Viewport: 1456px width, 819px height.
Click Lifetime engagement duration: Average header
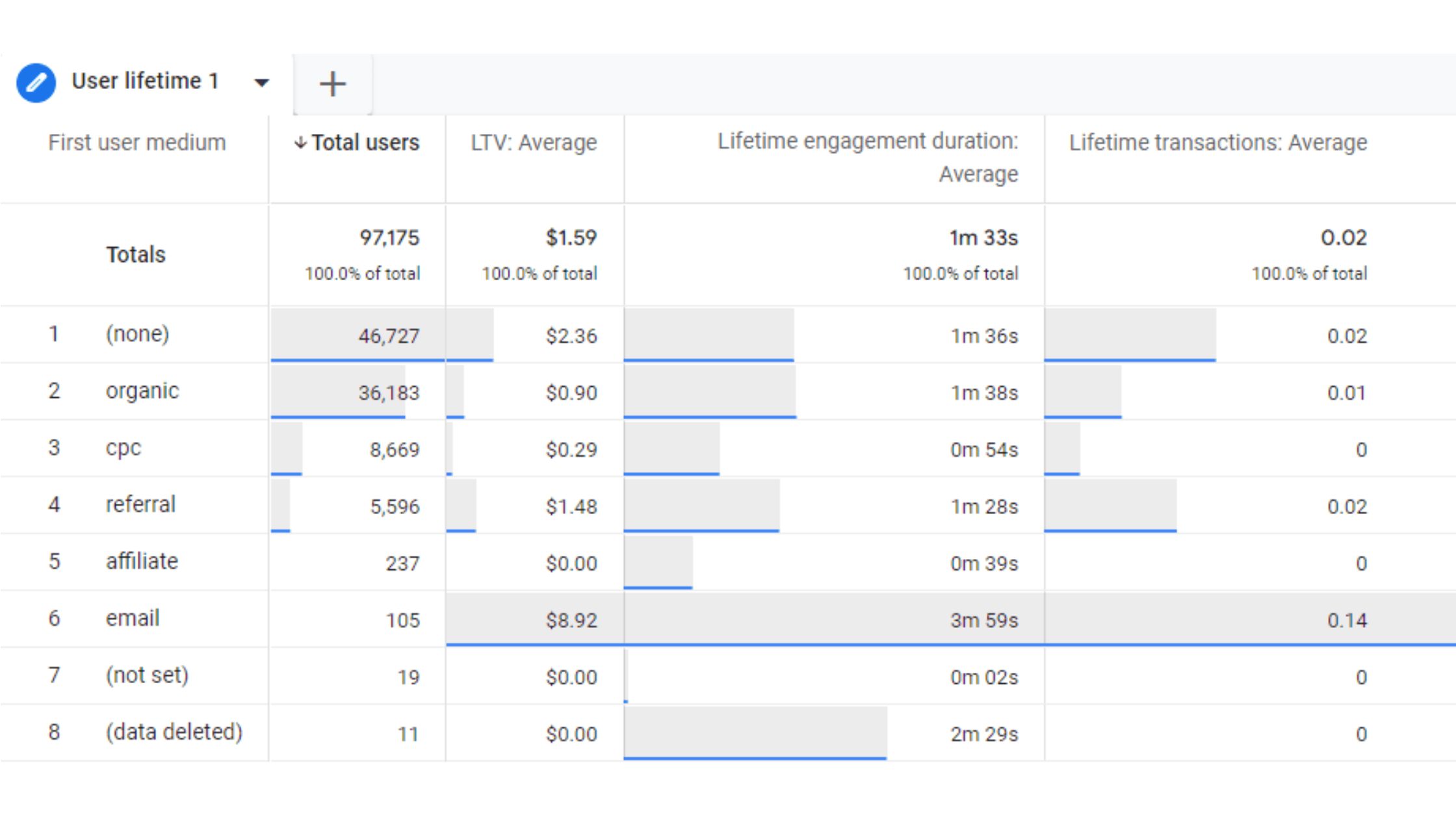[868, 157]
